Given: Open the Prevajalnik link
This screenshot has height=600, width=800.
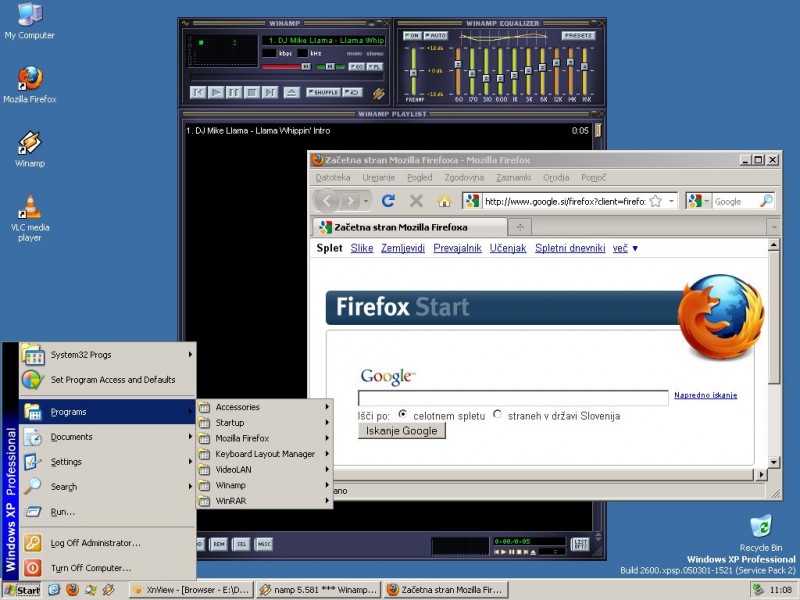Looking at the screenshot, I should [x=457, y=248].
